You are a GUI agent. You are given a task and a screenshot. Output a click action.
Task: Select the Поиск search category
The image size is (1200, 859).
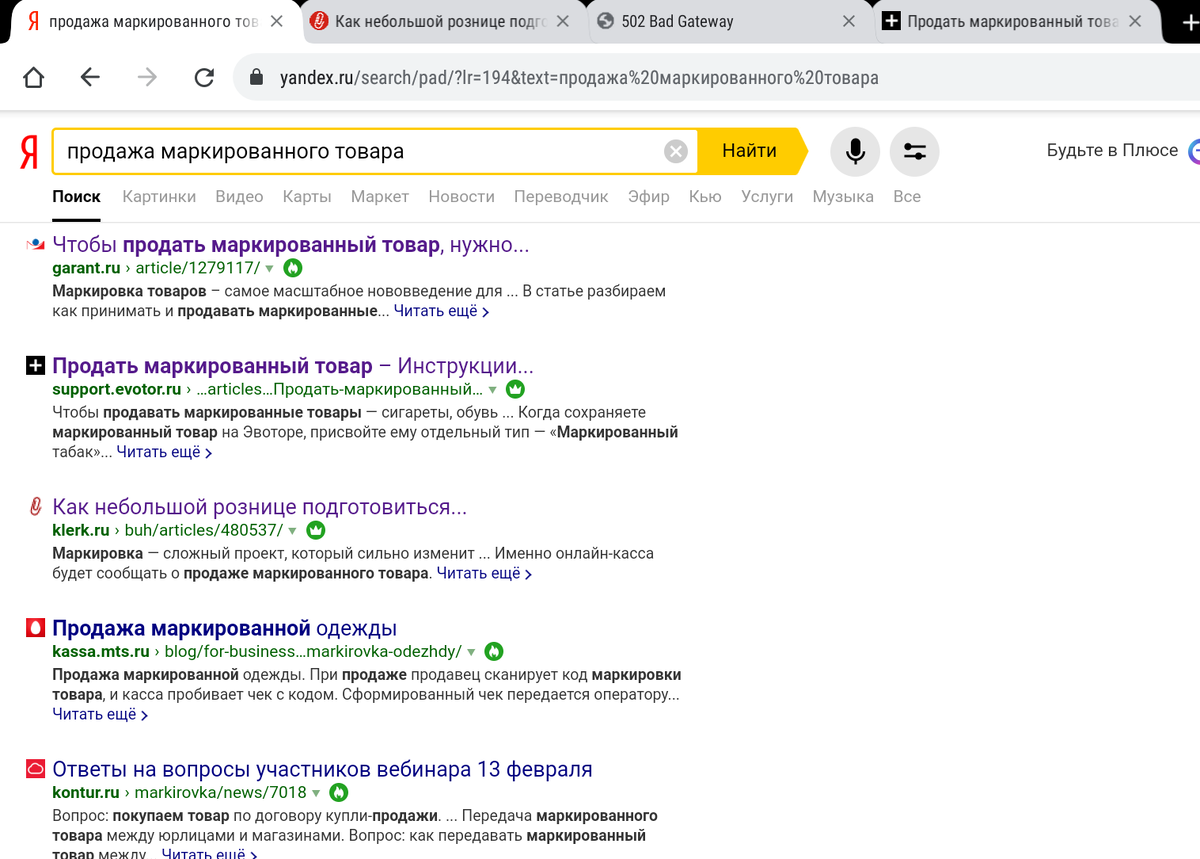pos(76,197)
